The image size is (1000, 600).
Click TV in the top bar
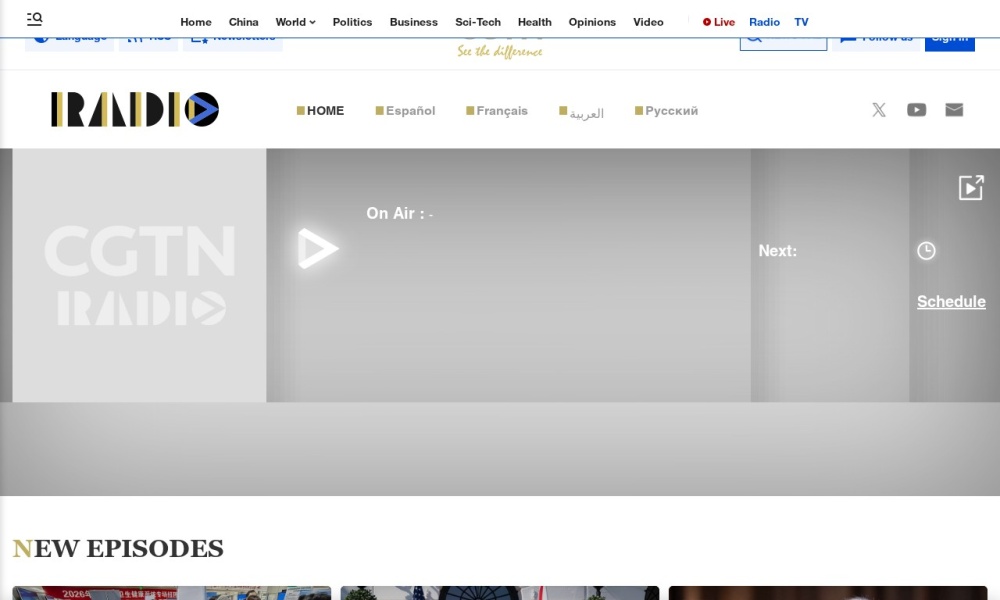[x=801, y=22]
